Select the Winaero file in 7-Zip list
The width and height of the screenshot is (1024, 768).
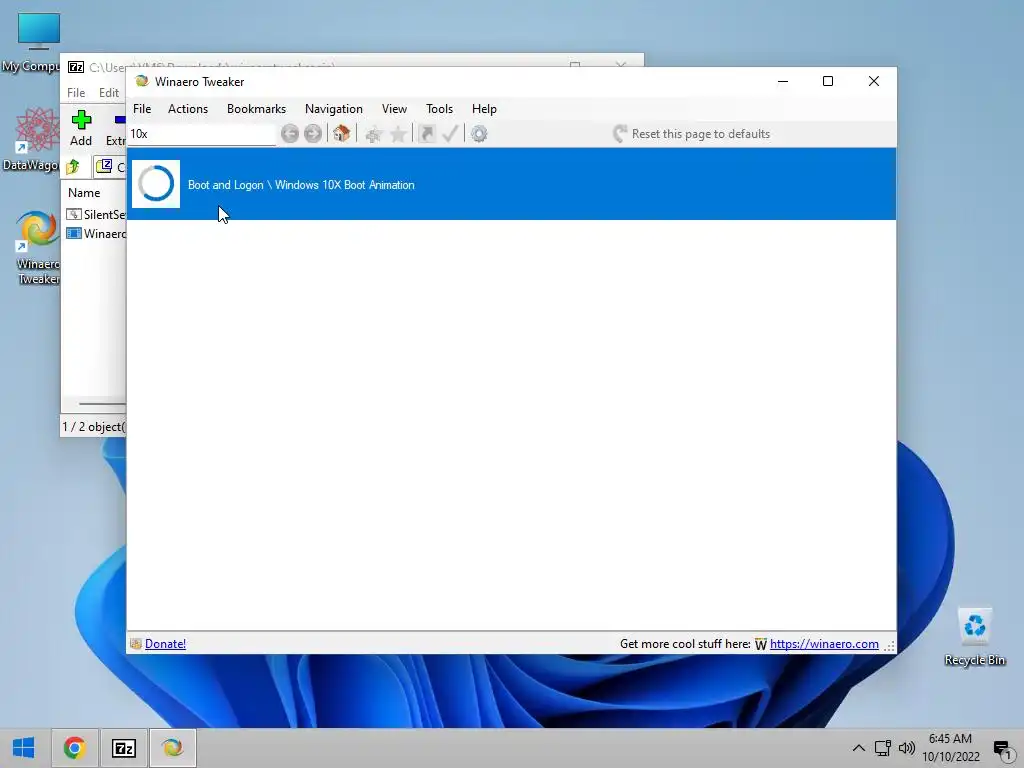96,233
